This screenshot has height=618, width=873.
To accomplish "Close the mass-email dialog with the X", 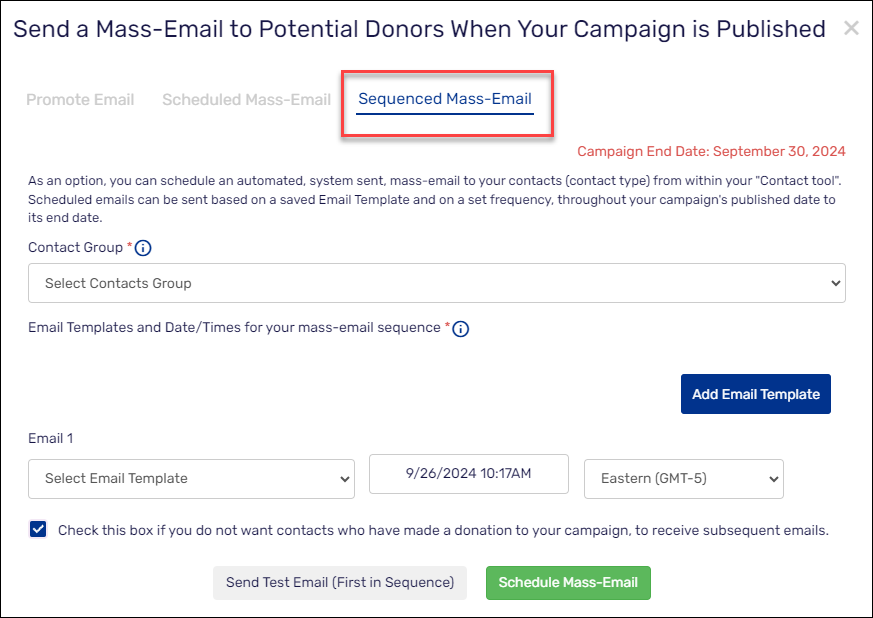I will tap(851, 29).
